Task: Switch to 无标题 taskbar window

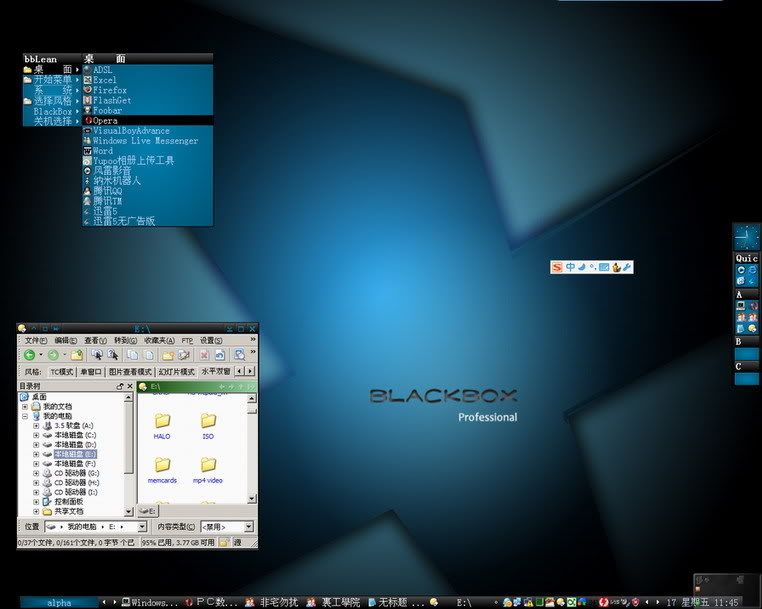Action: (396, 603)
